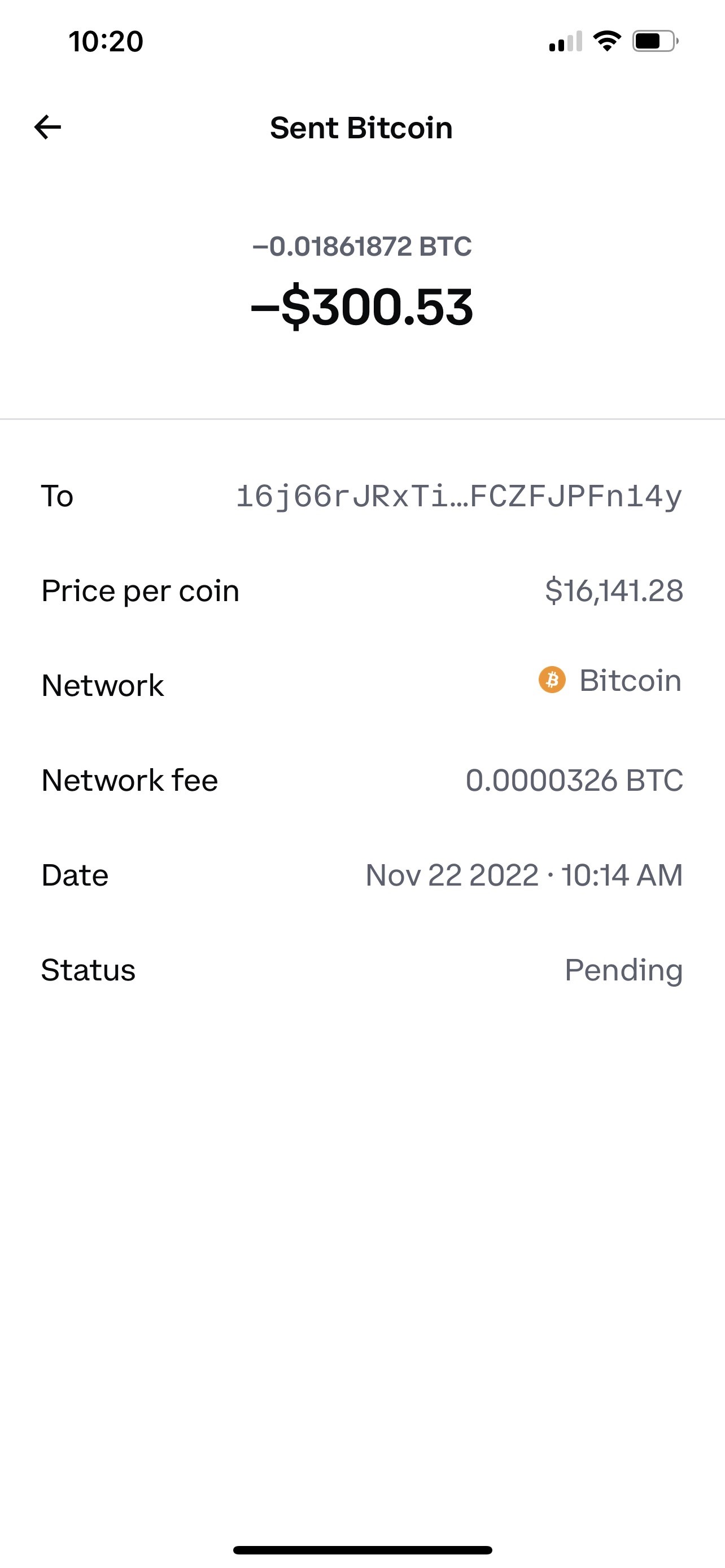
Task: Tap the "Network fee" label
Action: (x=130, y=781)
